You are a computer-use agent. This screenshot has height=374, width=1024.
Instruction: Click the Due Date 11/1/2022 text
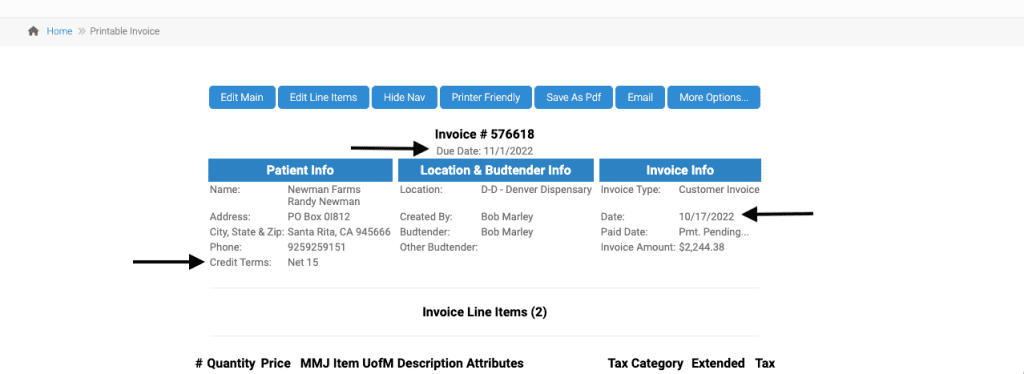(x=485, y=151)
